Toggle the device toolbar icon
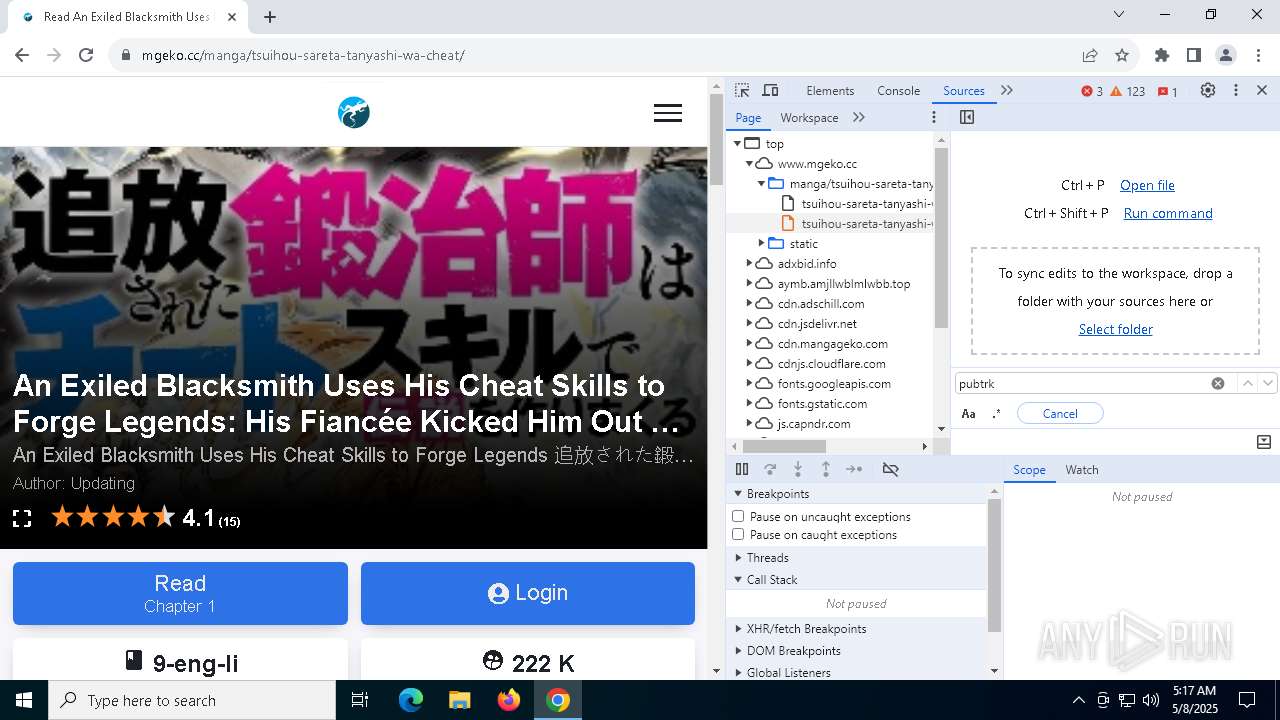The width and height of the screenshot is (1280, 720). tap(770, 90)
